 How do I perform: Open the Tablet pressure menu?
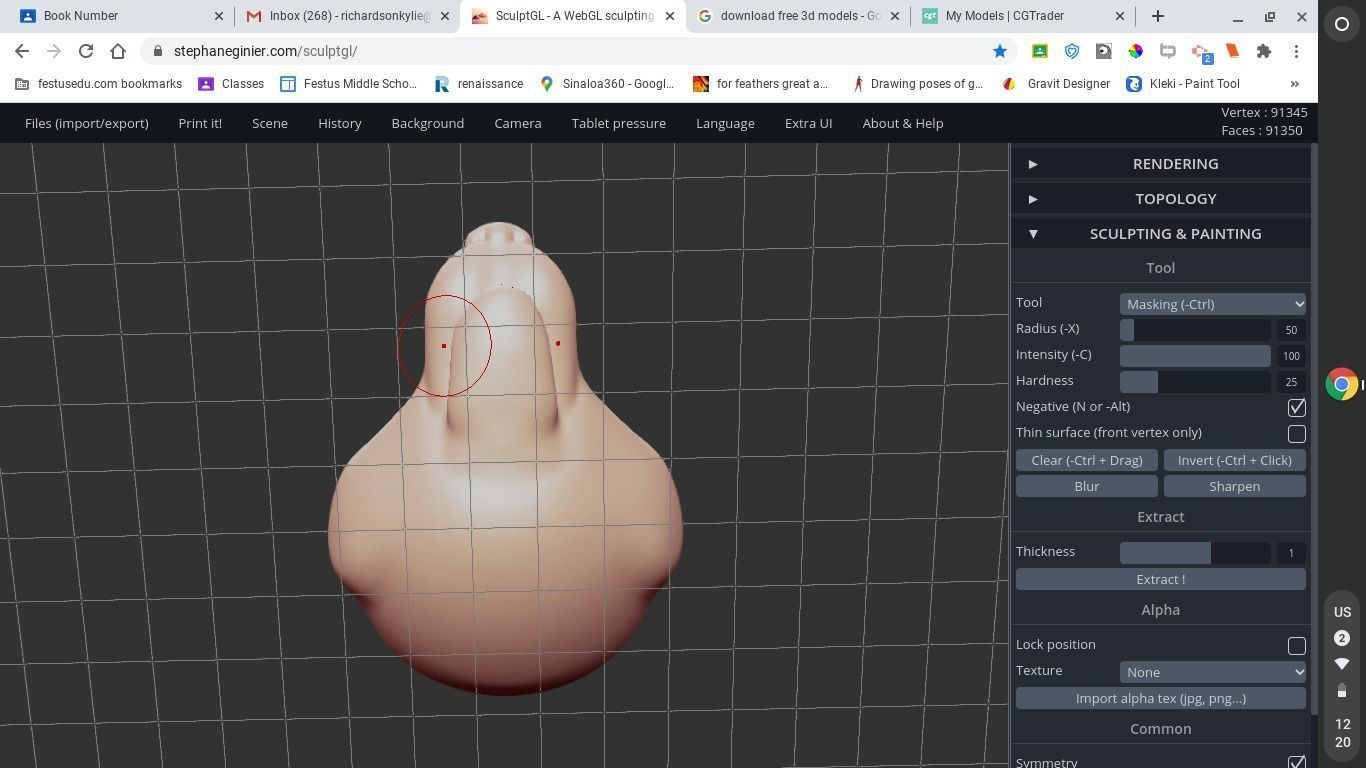(619, 123)
